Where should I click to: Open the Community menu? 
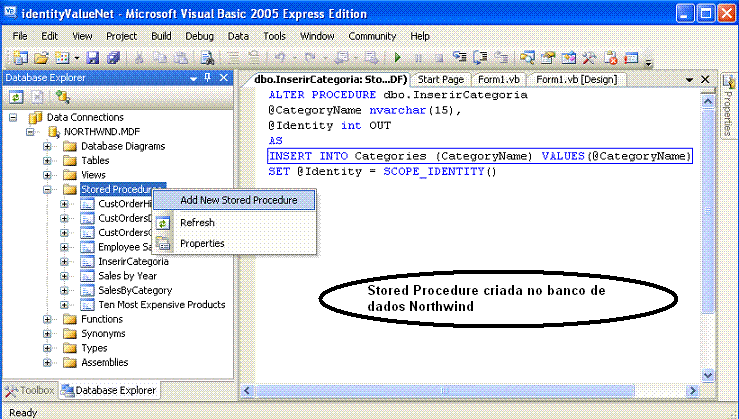372,36
